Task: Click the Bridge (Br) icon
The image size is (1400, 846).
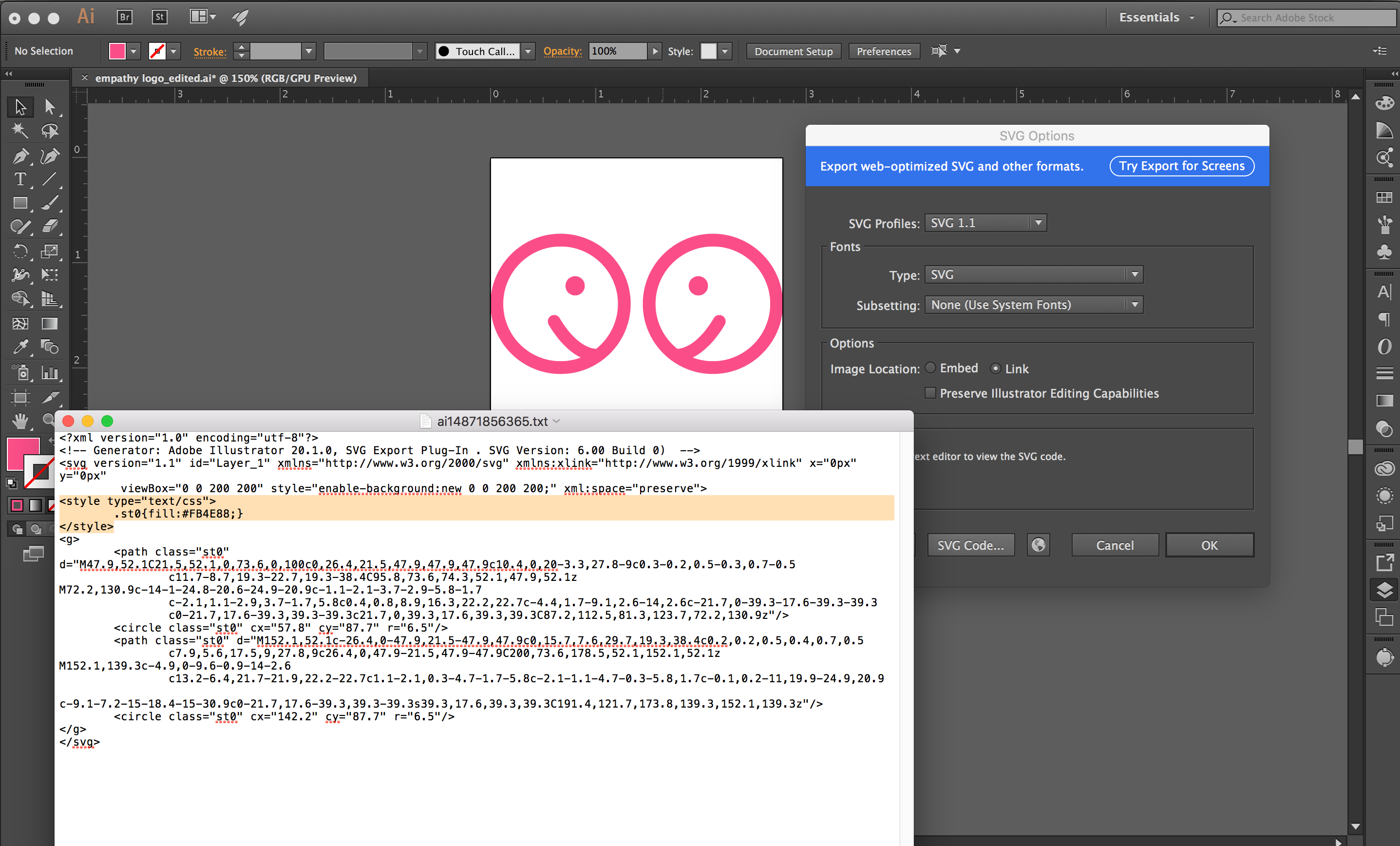Action: click(x=124, y=17)
